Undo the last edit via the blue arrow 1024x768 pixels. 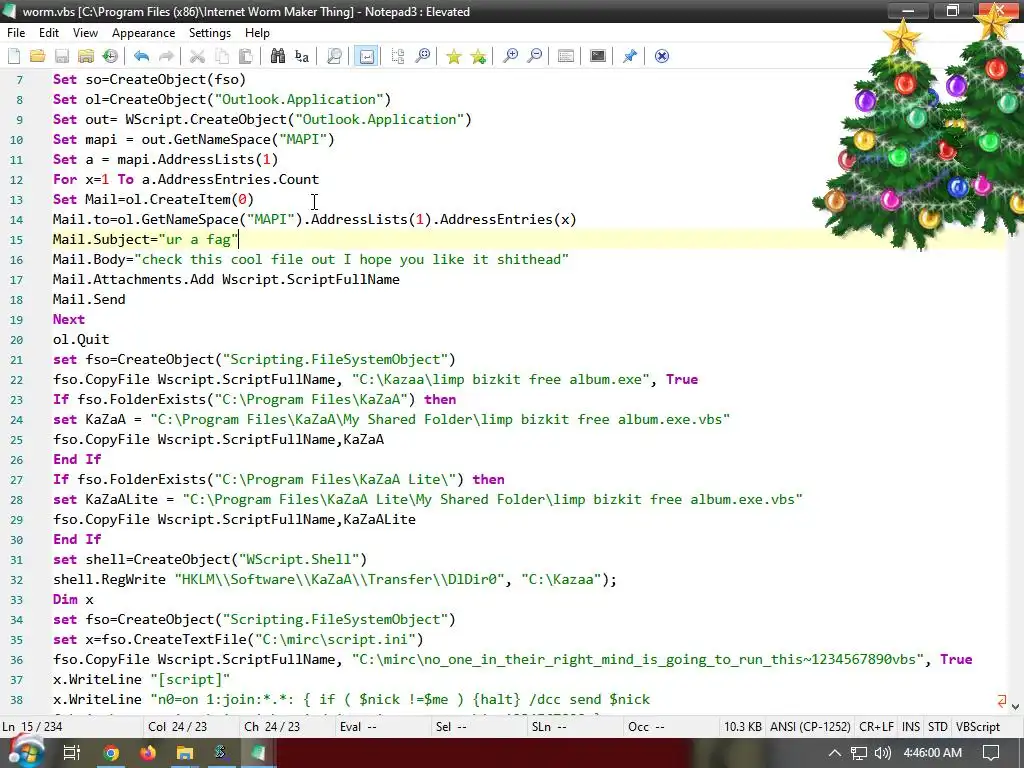coord(142,56)
